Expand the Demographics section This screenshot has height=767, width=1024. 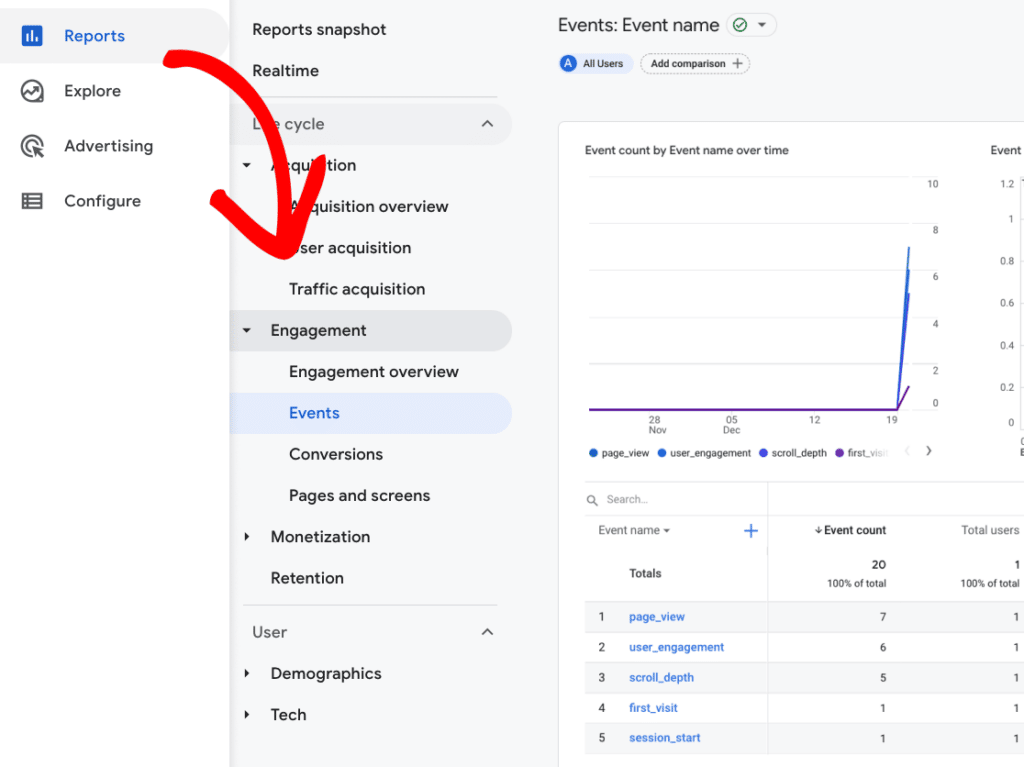tap(247, 674)
